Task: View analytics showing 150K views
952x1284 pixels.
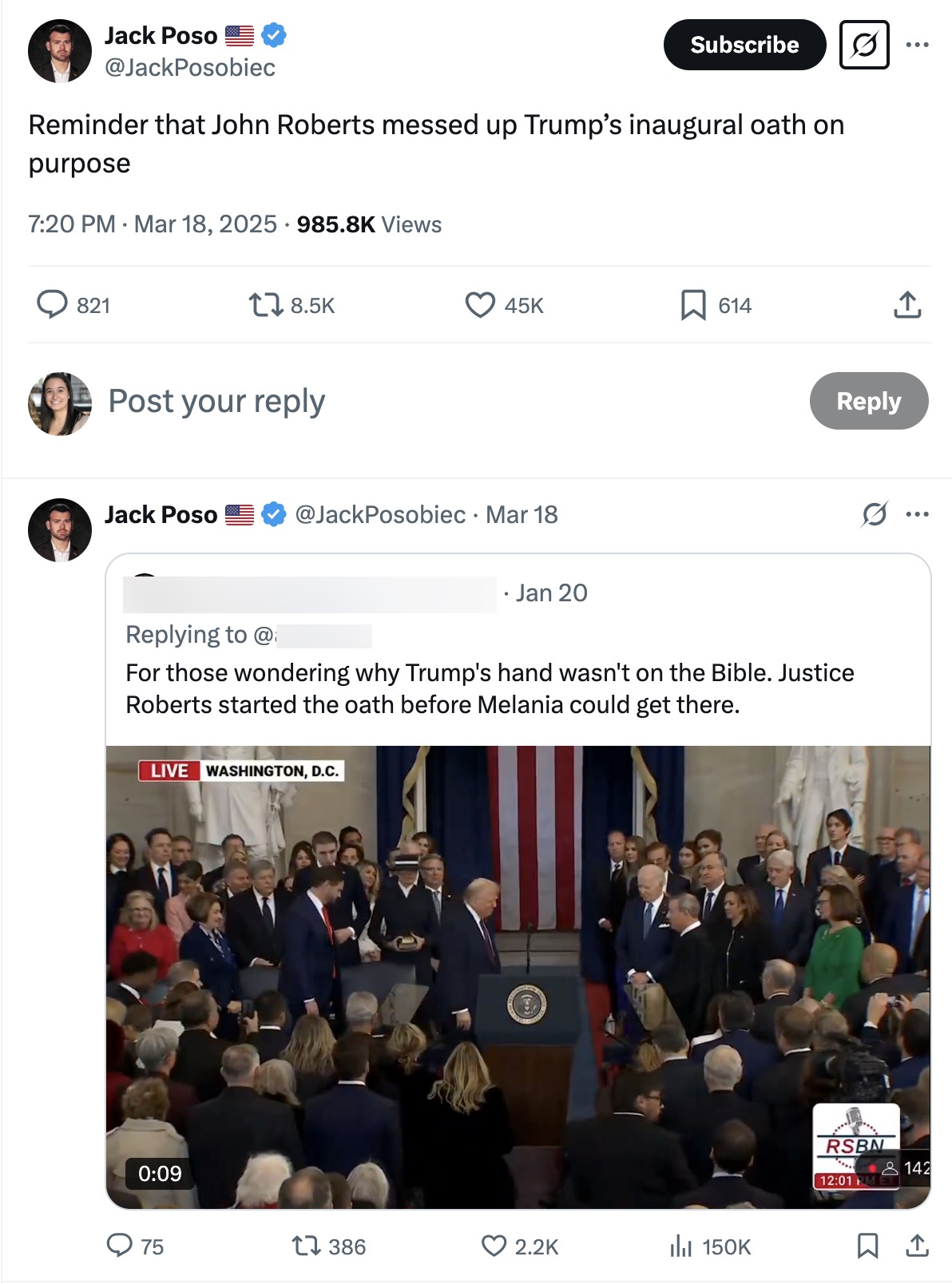Action: pyautogui.click(x=680, y=1246)
